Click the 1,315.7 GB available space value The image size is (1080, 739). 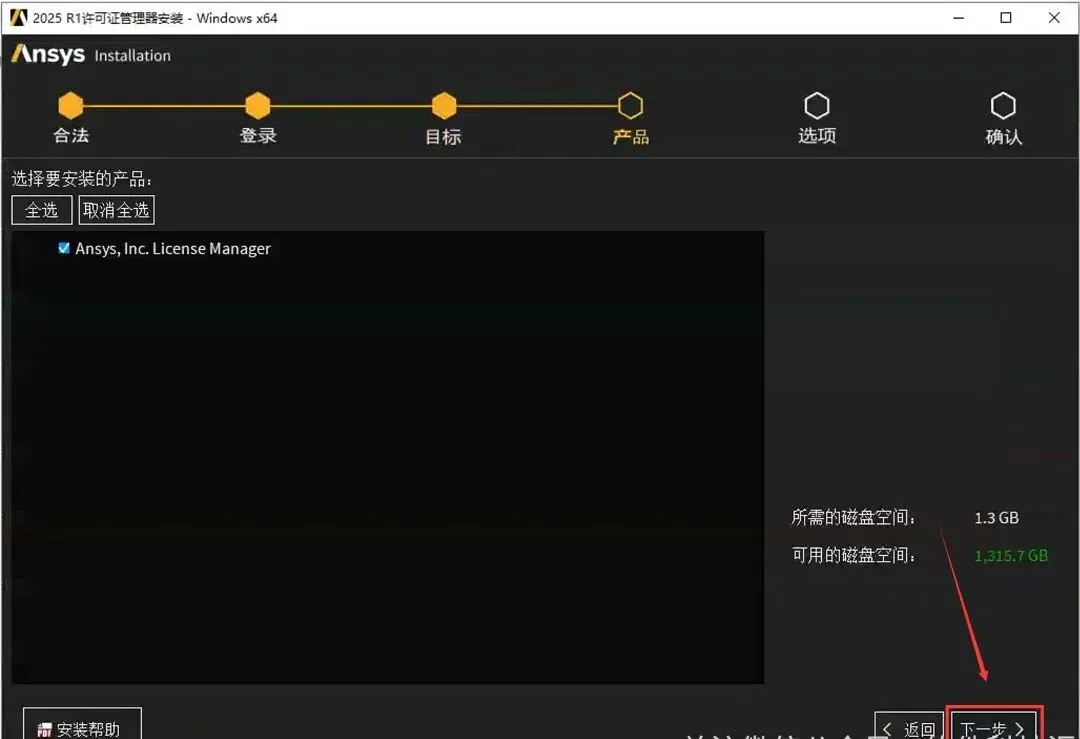[1011, 556]
